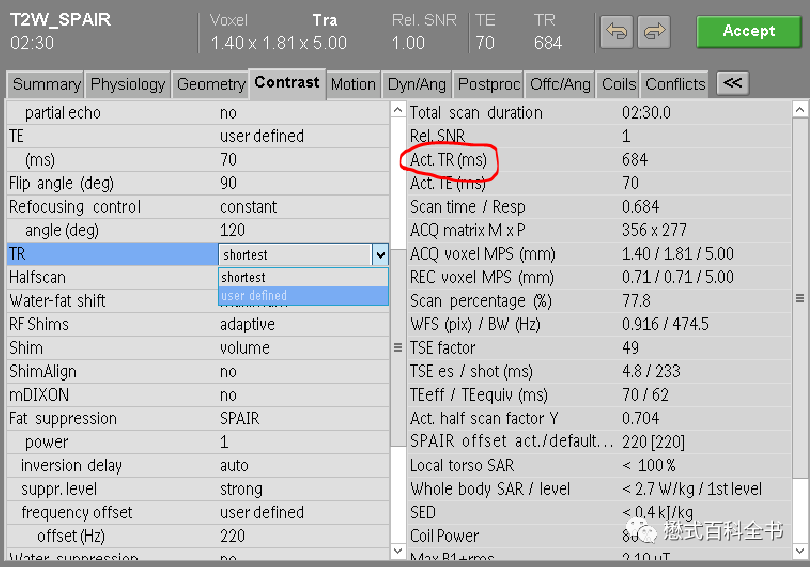Switch to the Postproc tab
Viewport: 810px width, 567px height.
click(x=489, y=85)
